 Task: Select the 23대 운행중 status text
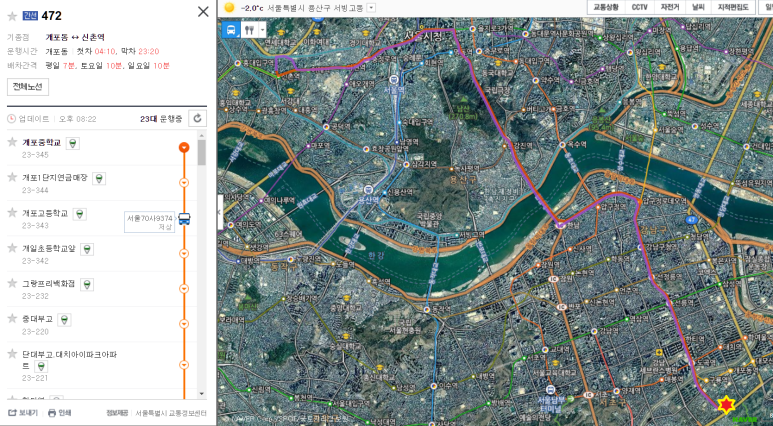[161, 119]
